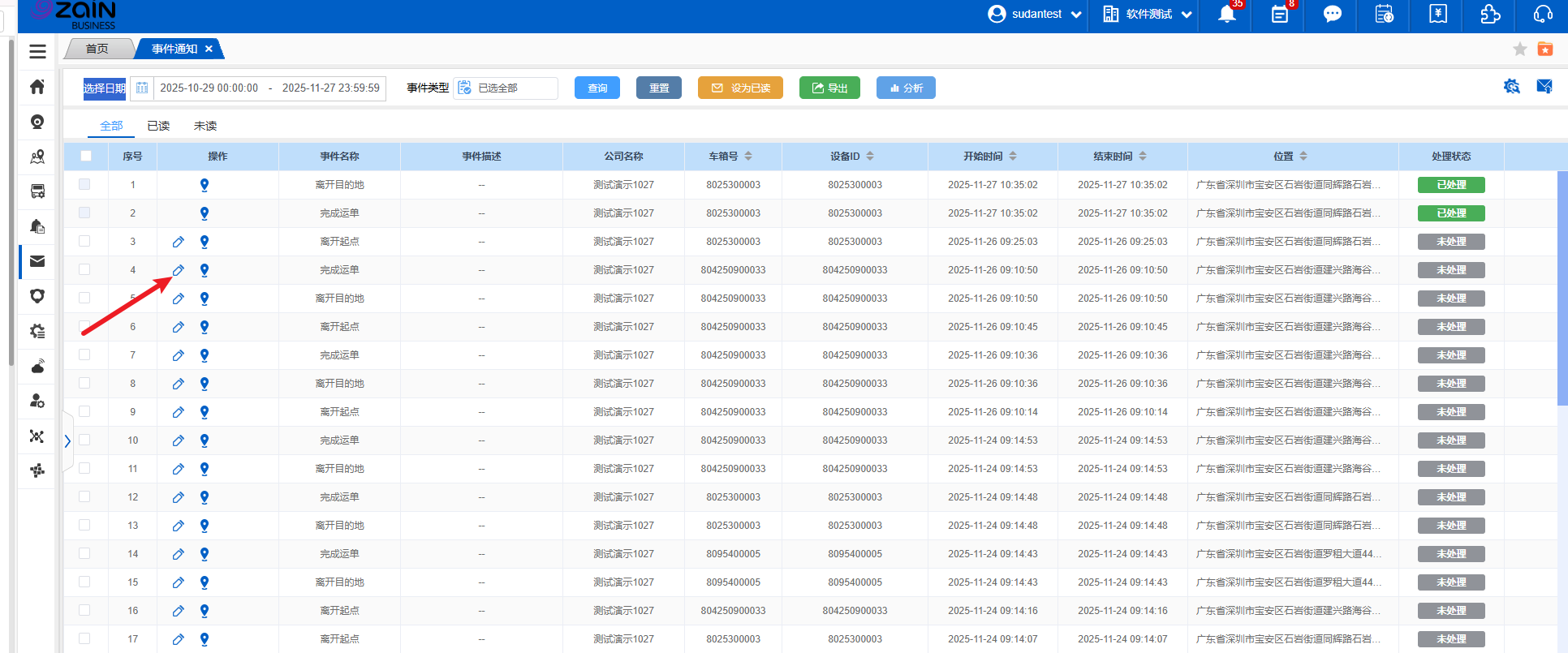The height and width of the screenshot is (653, 1568).
Task: Click the edit pencil icon in row 4
Action: click(x=179, y=270)
